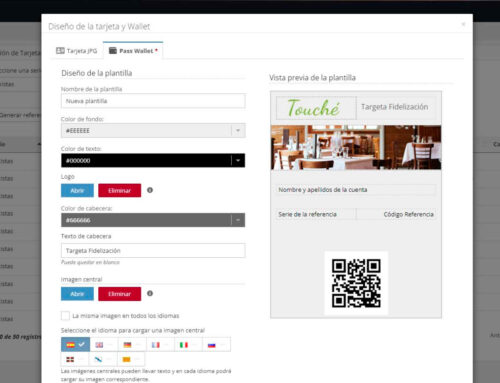Click the #666666 header color field
500x383 pixels.
coord(153,220)
